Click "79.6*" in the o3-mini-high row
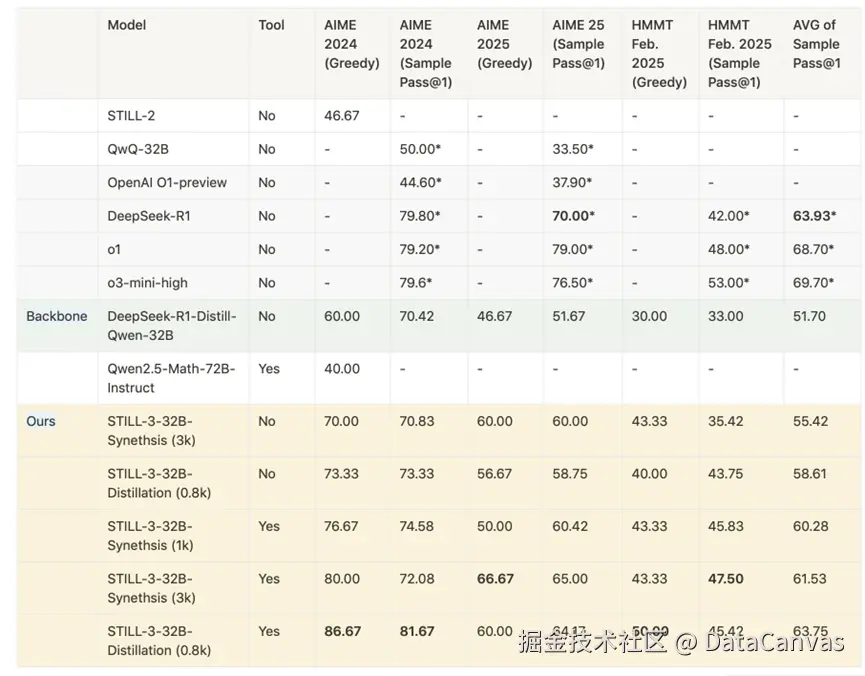 pyautogui.click(x=415, y=283)
